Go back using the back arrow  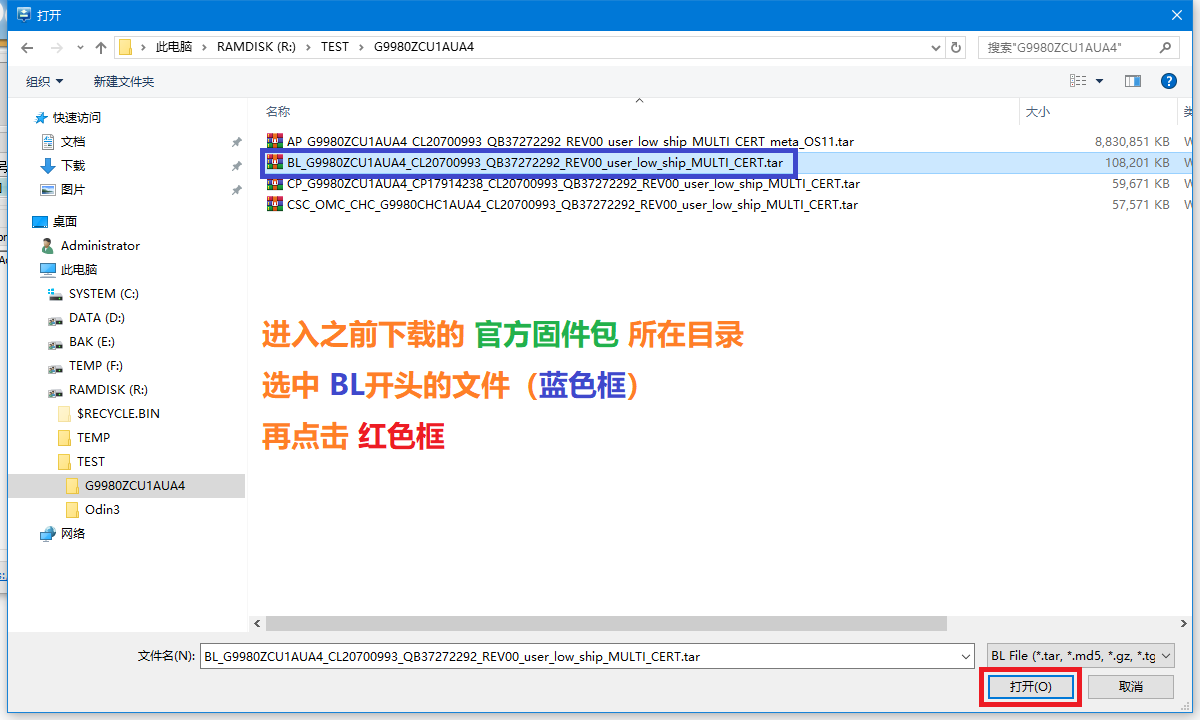(x=27, y=47)
